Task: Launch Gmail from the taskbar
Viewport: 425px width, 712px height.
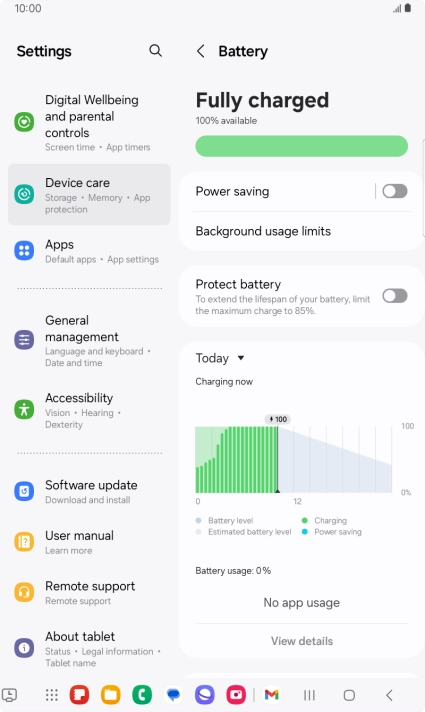Action: click(x=272, y=695)
